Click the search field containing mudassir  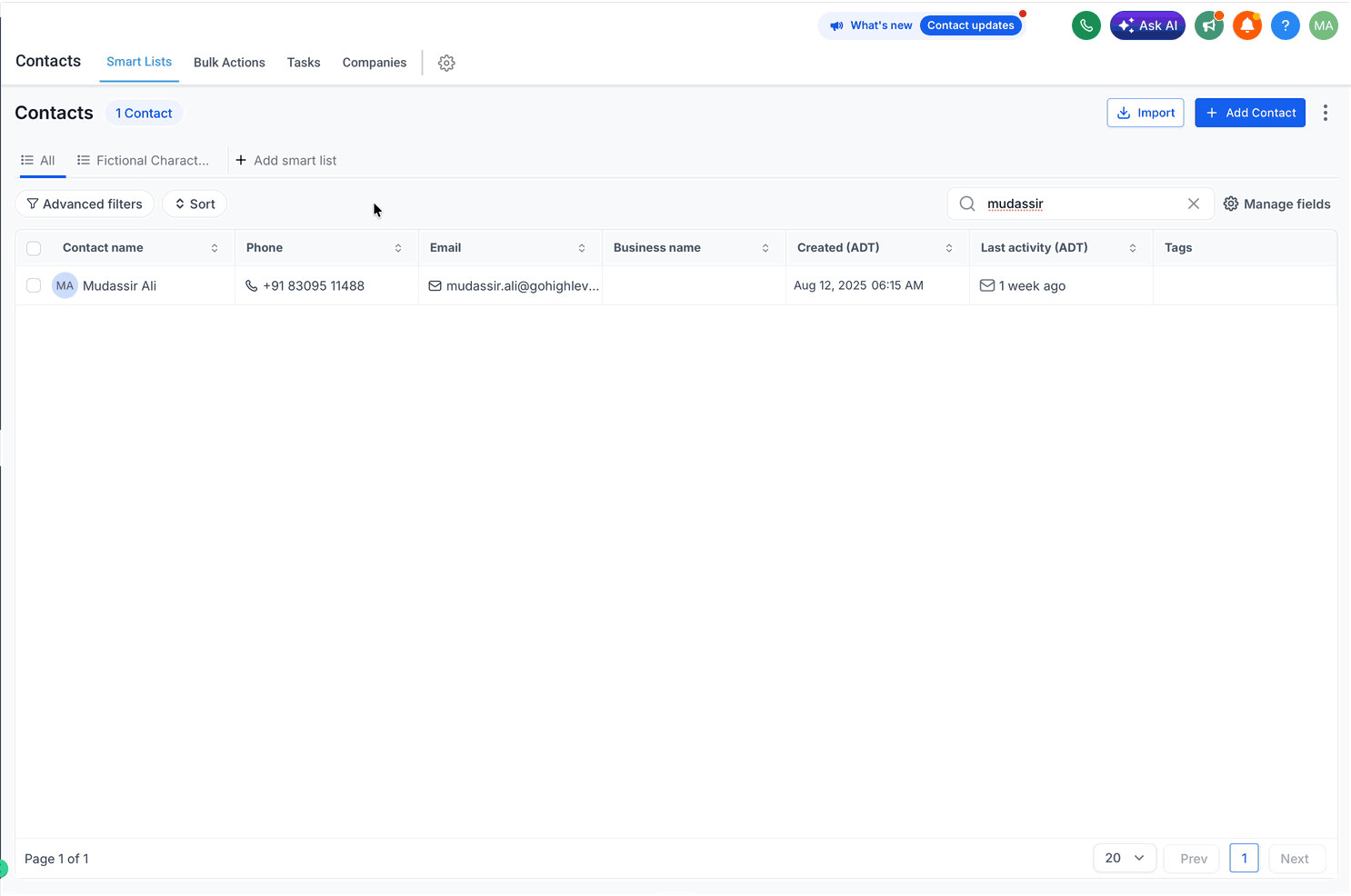coord(1080,204)
